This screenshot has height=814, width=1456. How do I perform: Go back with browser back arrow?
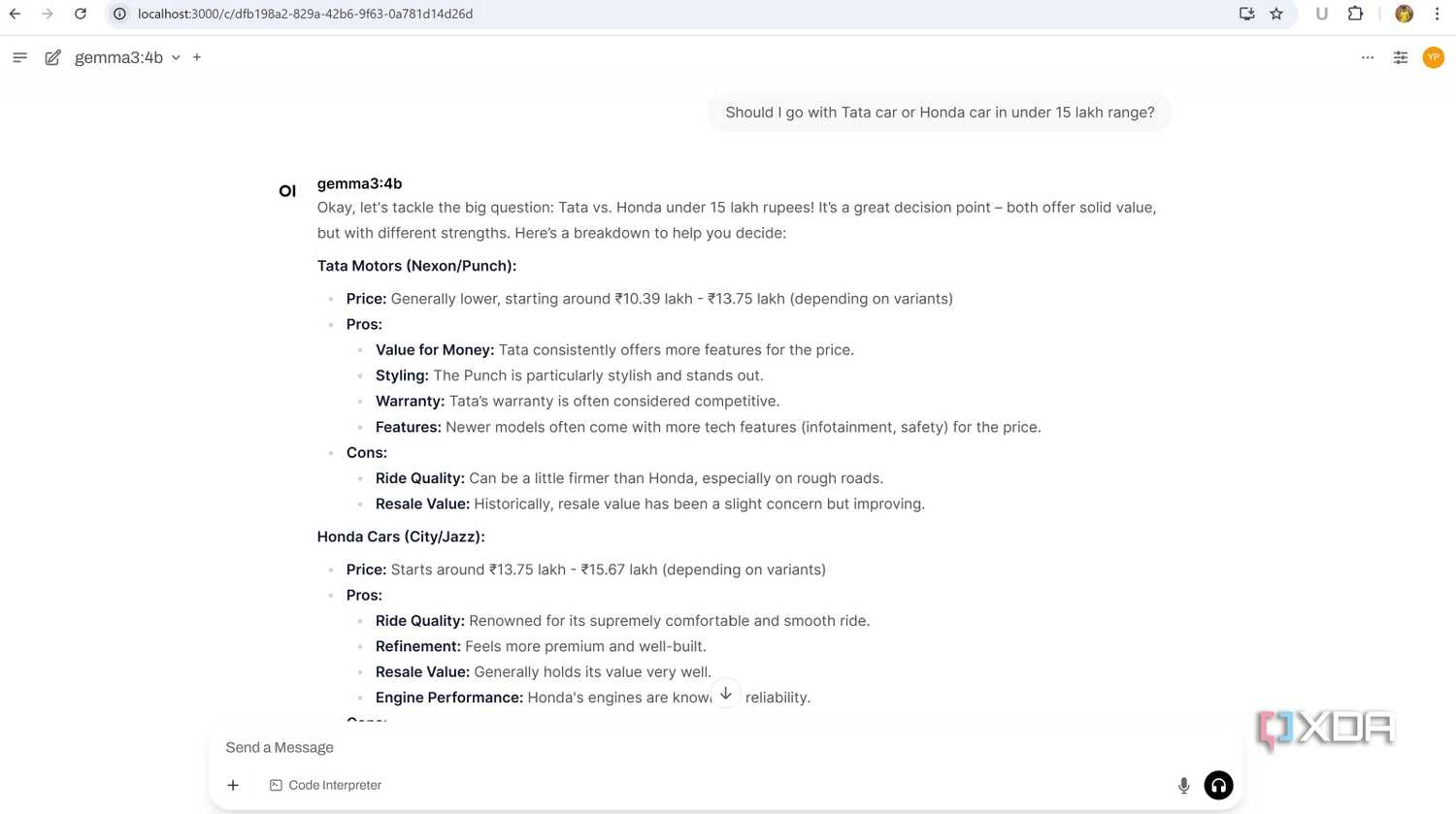(16, 14)
